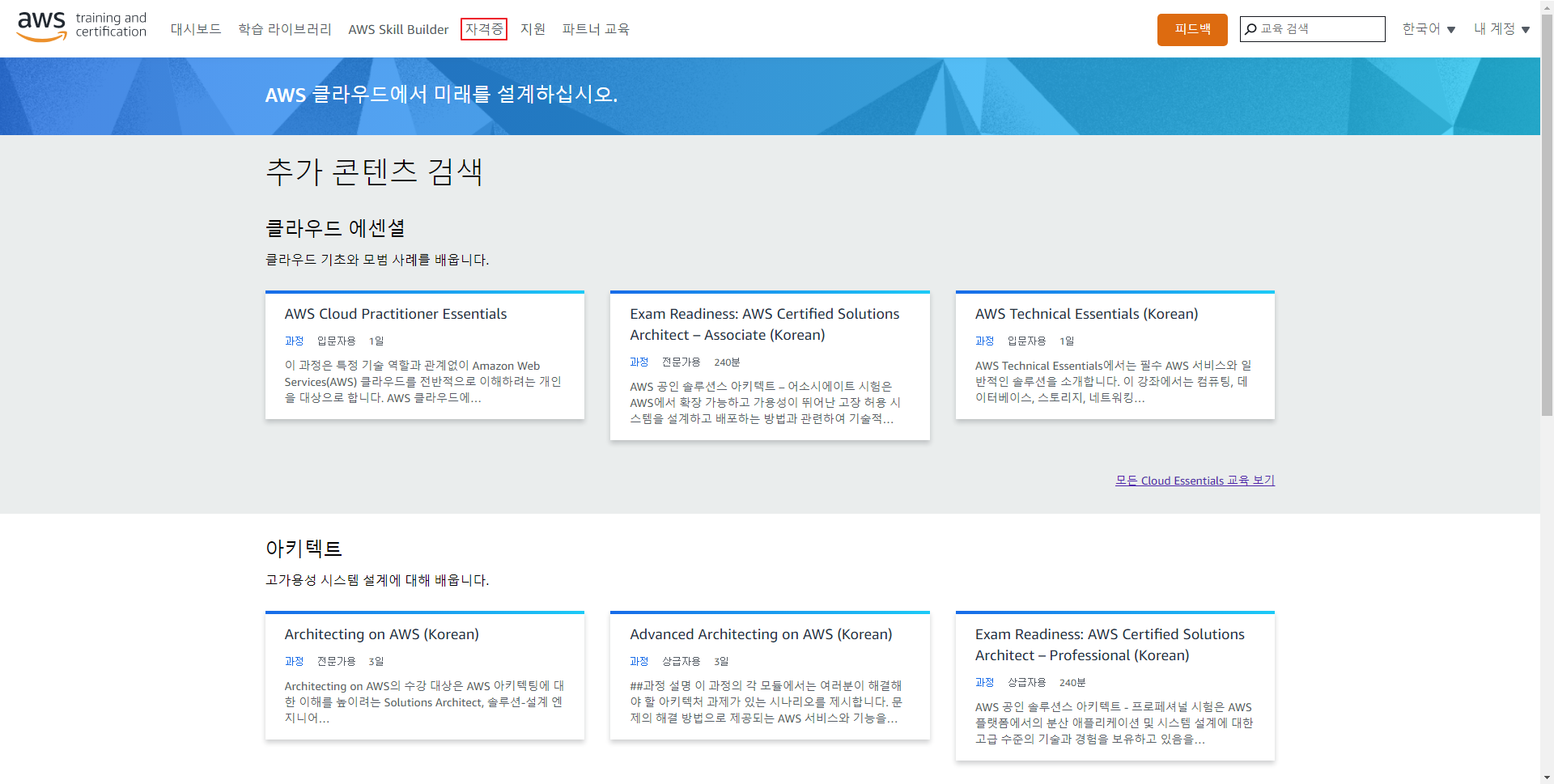Open AWS Cloud Practitioner Essentials course
The width and height of the screenshot is (1554, 784).
[x=396, y=314]
